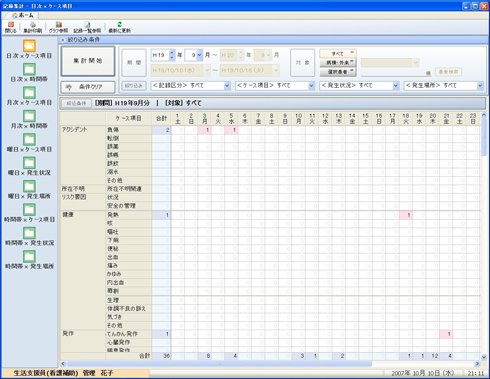490x379 pixels.
Task: Refresh with 最新に更新 icon
Action: [119, 27]
